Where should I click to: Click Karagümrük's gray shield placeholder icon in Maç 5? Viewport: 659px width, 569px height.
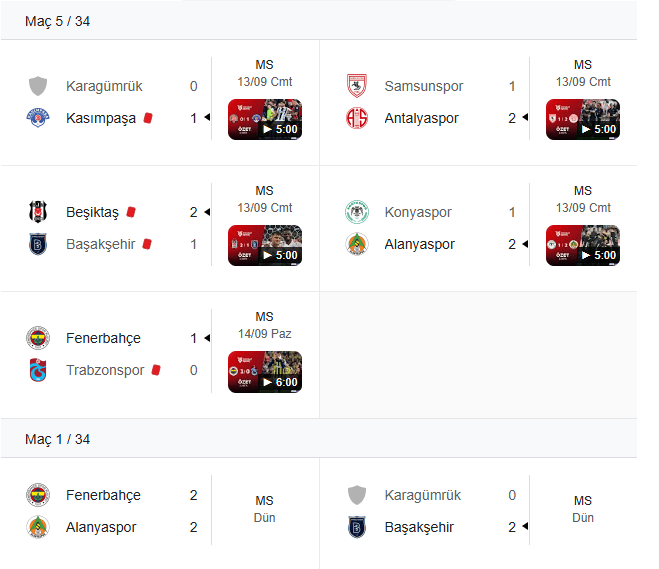click(x=38, y=86)
